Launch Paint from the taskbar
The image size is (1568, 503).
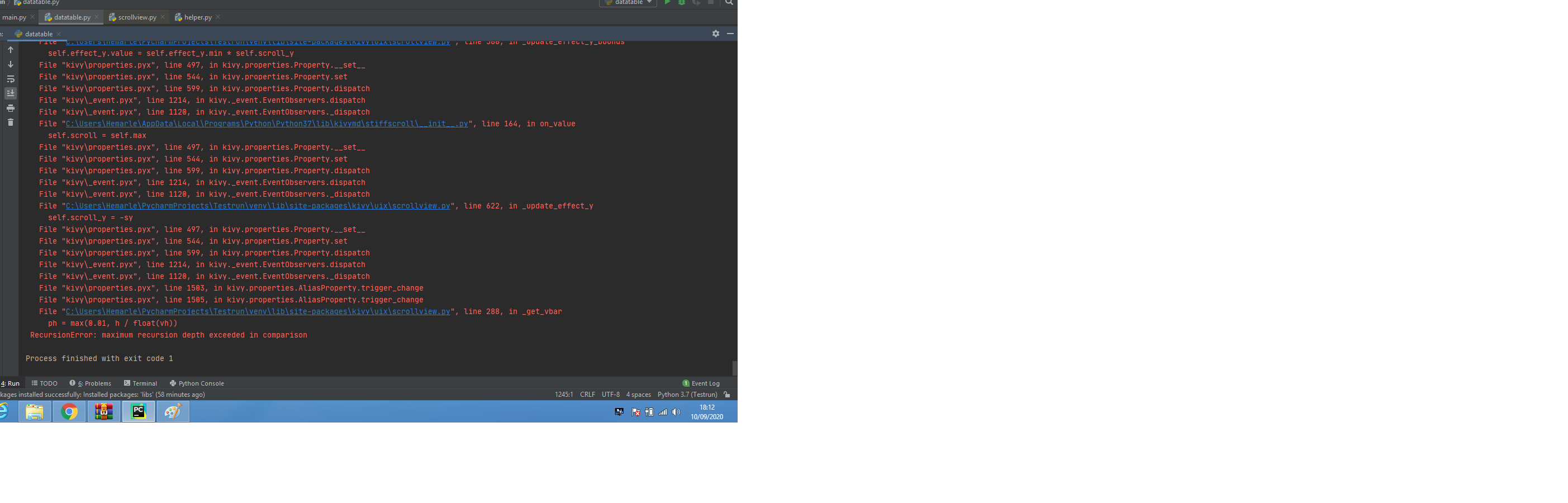click(173, 412)
